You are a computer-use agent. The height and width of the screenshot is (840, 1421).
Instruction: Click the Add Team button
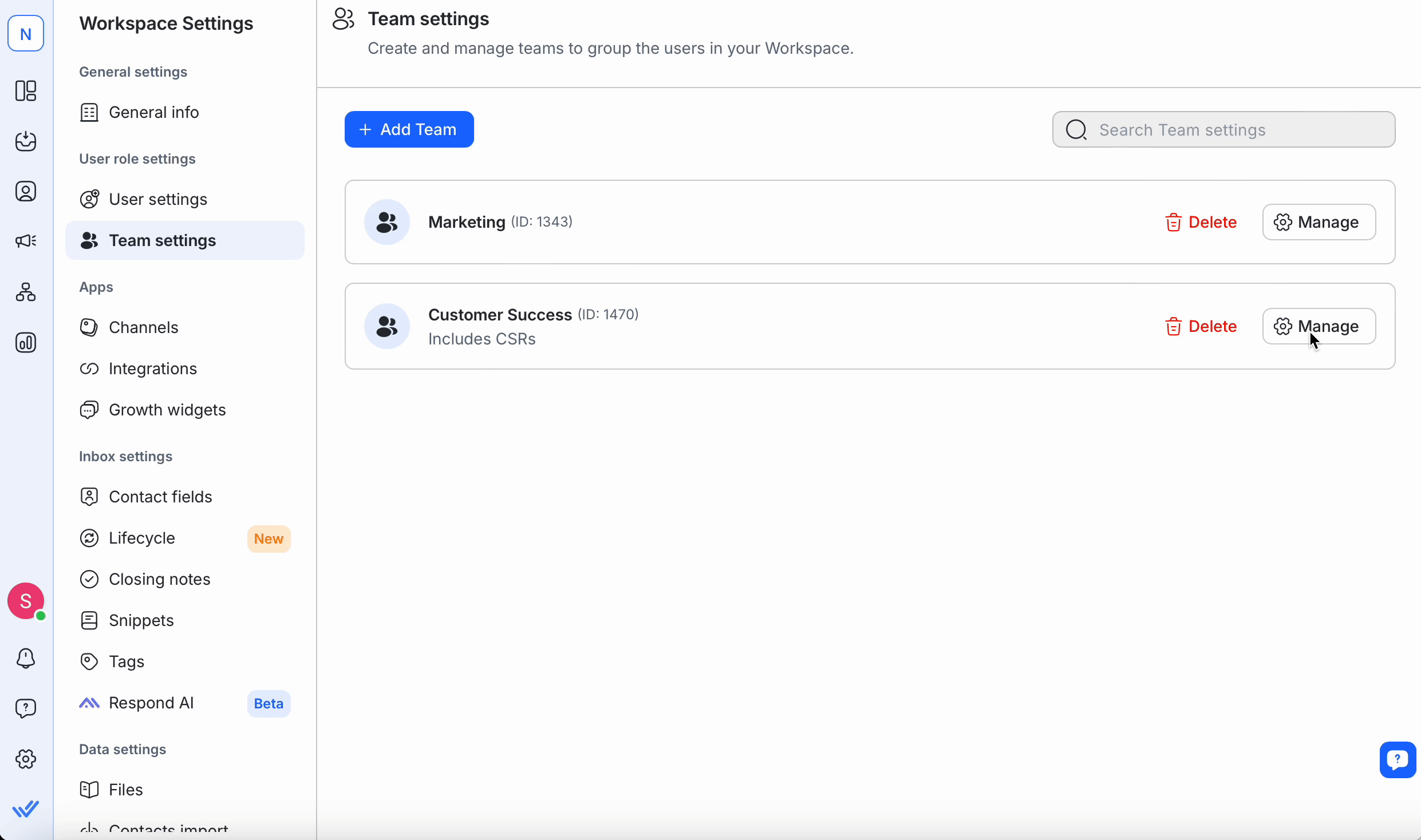[x=409, y=129]
